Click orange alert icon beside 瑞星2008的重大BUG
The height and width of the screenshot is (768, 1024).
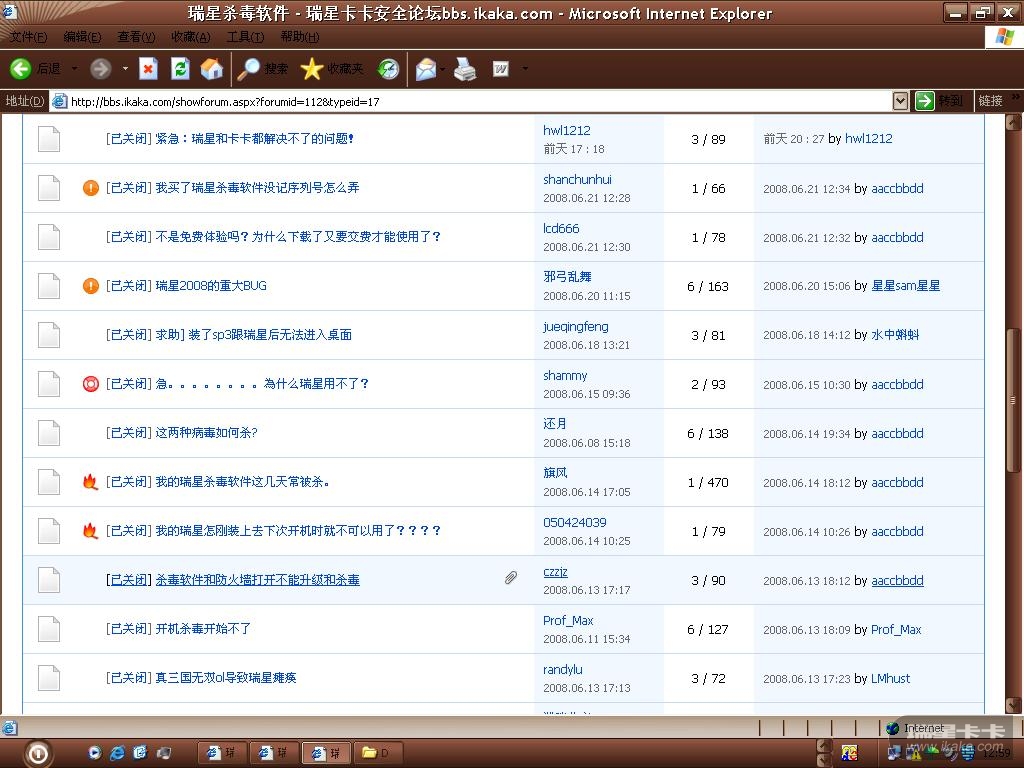[x=91, y=285]
